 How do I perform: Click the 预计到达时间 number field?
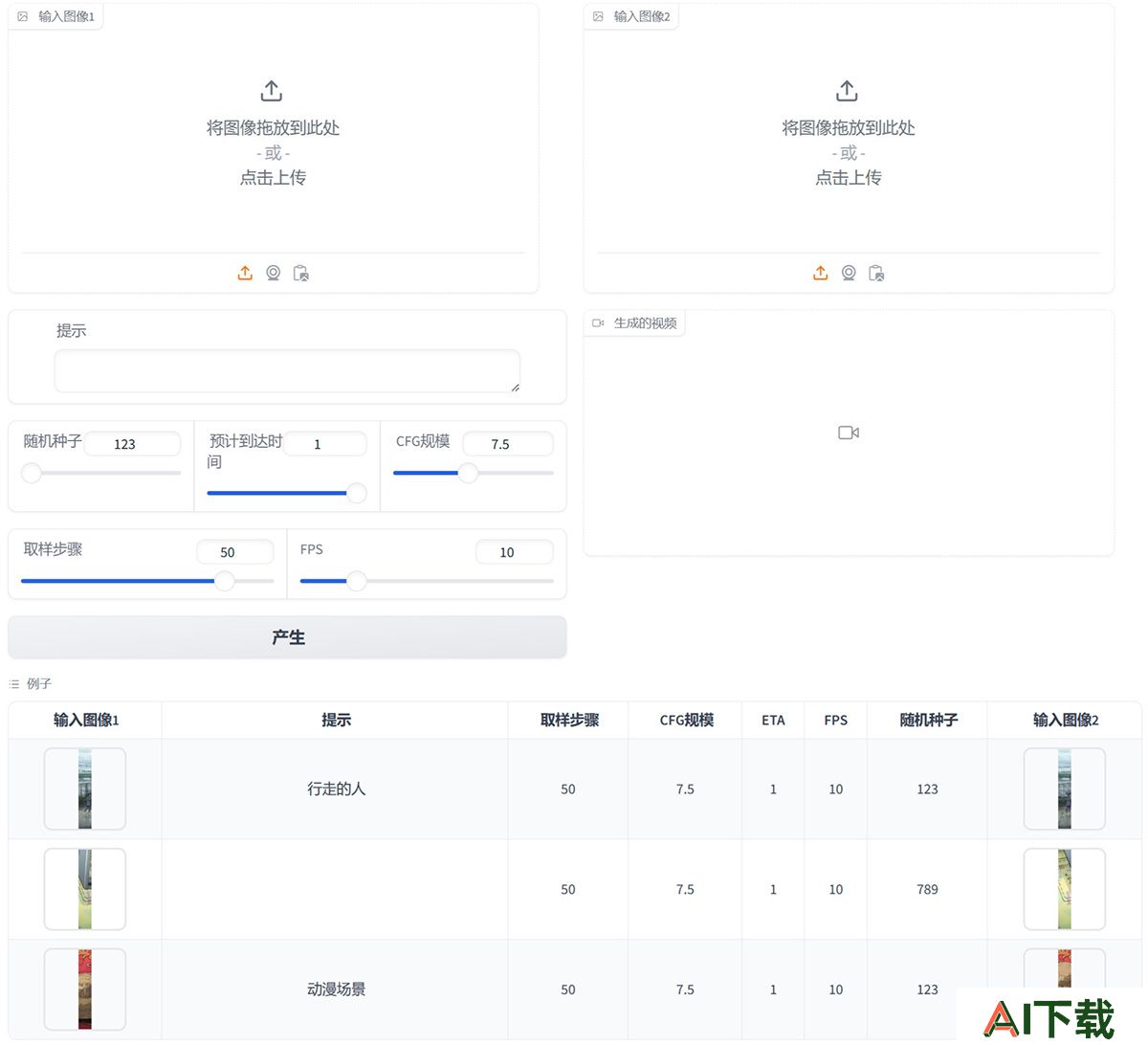325,444
